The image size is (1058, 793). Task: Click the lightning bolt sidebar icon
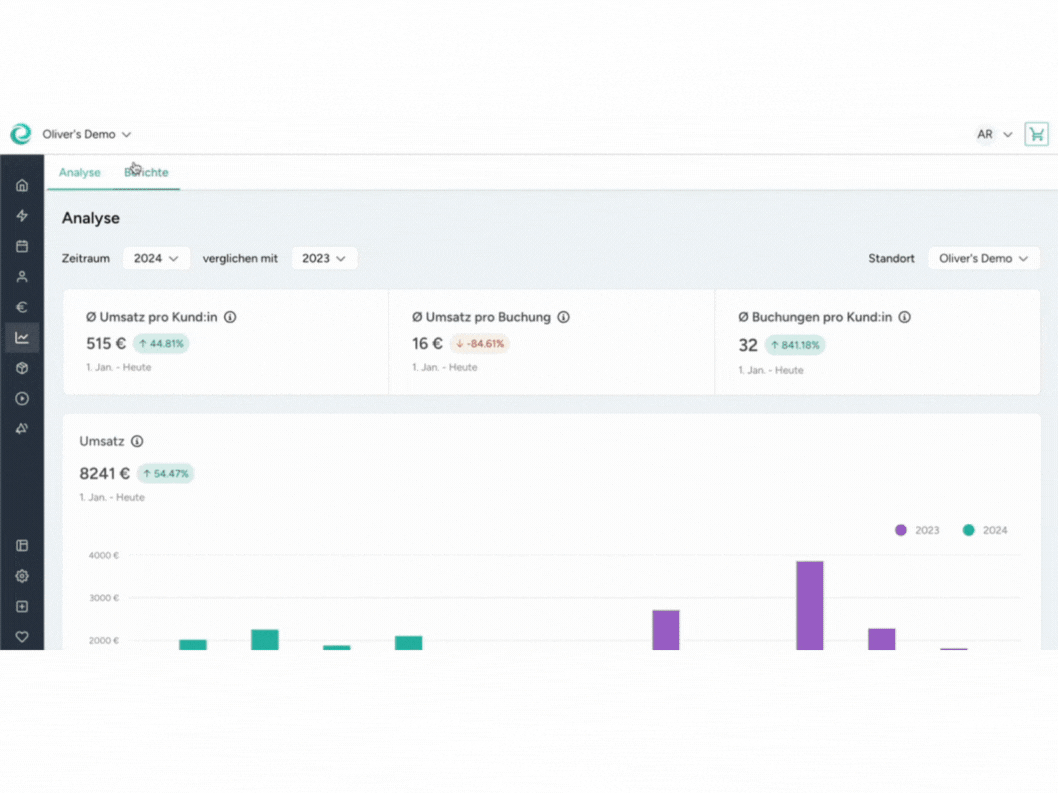click(x=22, y=216)
